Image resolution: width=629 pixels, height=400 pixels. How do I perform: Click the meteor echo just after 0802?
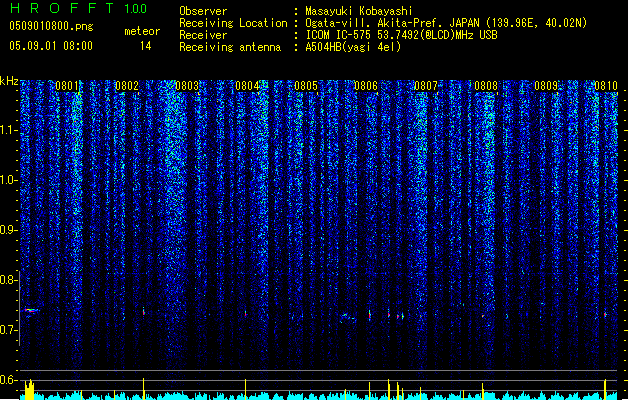coord(144,311)
